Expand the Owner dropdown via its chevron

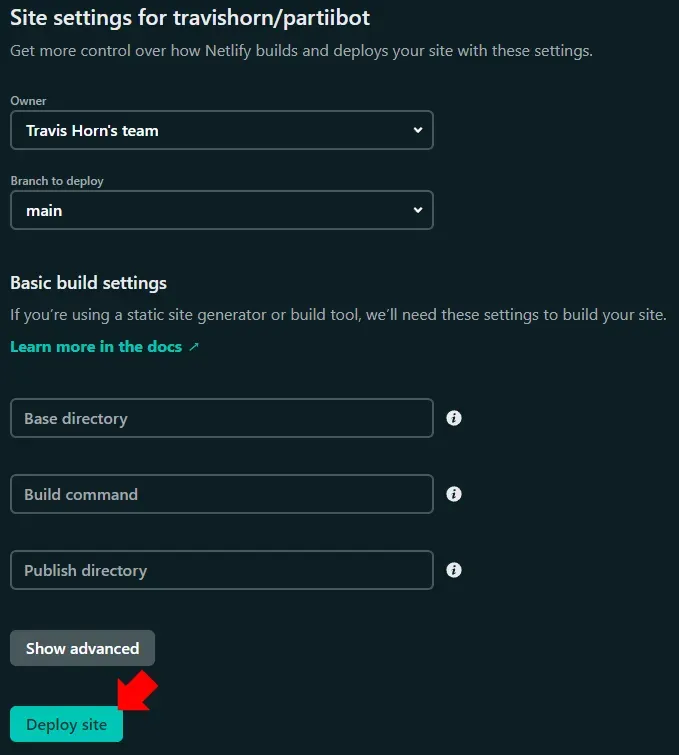[x=418, y=130]
